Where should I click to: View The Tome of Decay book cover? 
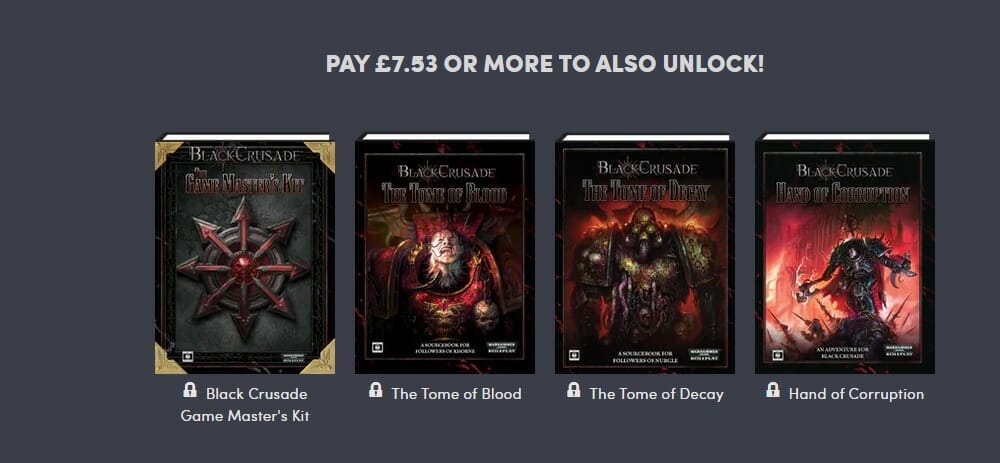(x=645, y=254)
